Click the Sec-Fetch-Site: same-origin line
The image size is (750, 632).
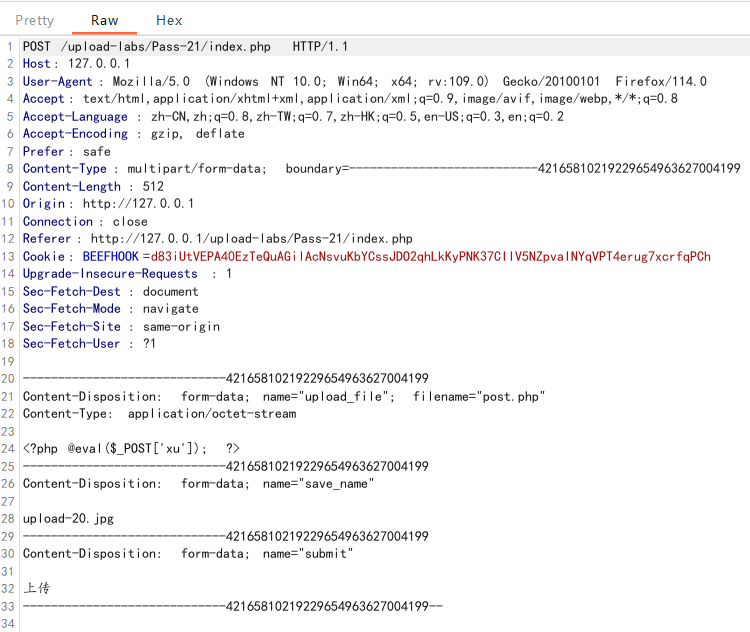[121, 326]
